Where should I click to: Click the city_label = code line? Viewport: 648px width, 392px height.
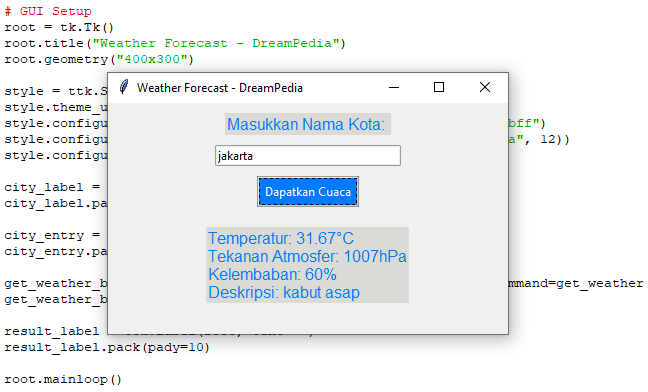52,188
